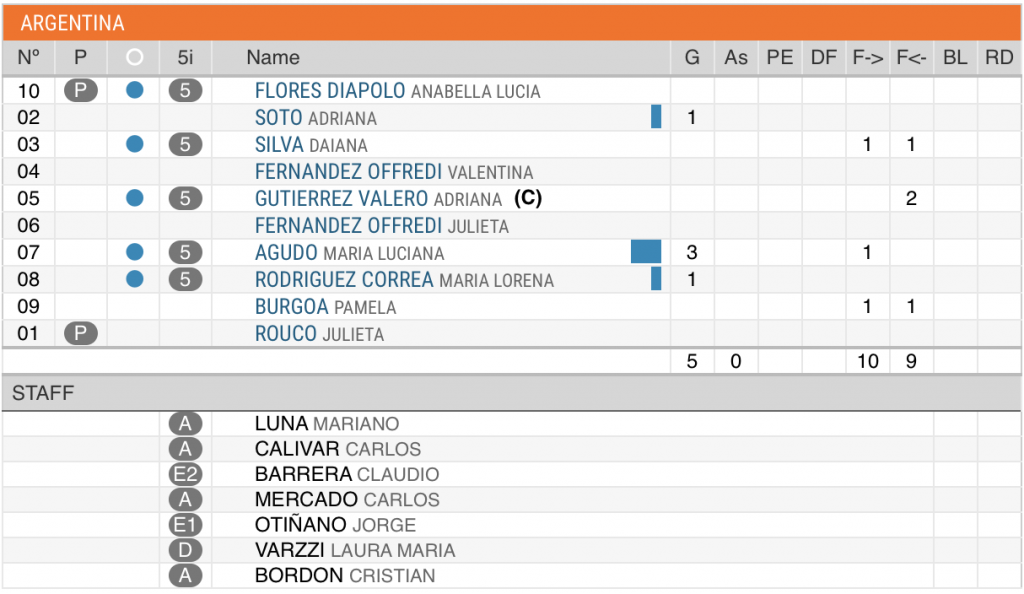Click the orange Argentina team header
Viewport: 1024px width, 594px height.
pos(512,23)
